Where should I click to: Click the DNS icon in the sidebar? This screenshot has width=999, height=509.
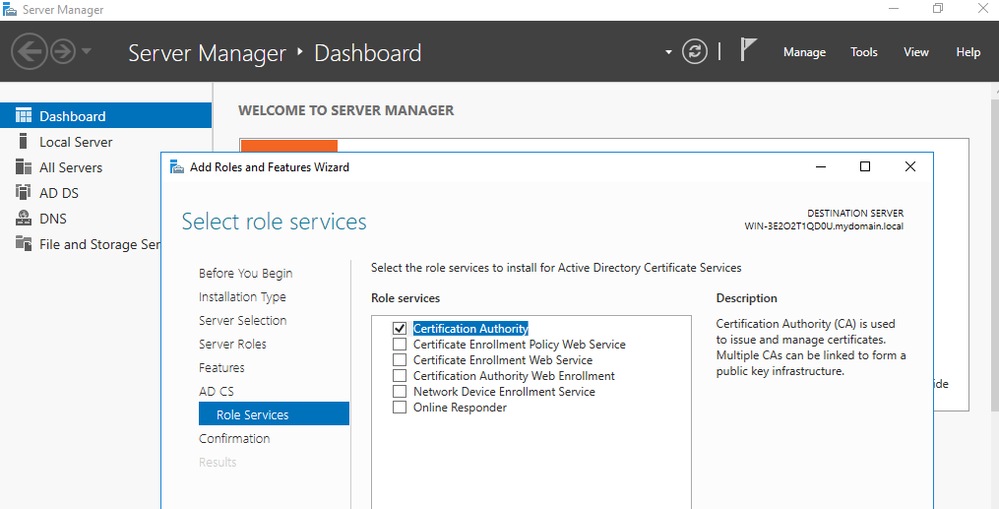24,218
